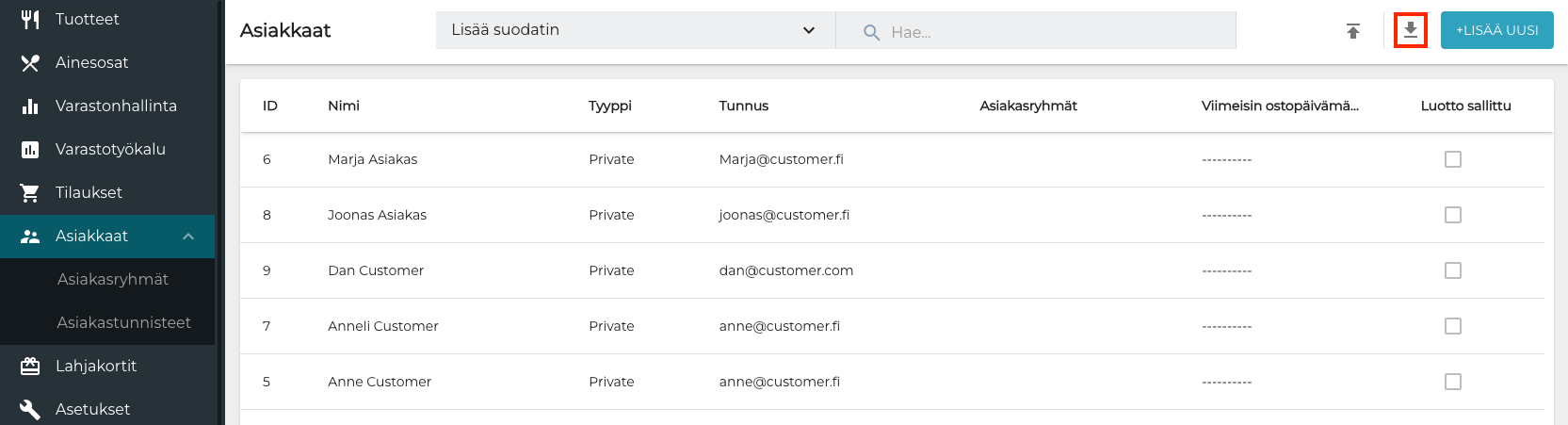The height and width of the screenshot is (425, 1568).
Task: Check Luotto sallittu for Anneli Customer
Action: coord(1452,326)
